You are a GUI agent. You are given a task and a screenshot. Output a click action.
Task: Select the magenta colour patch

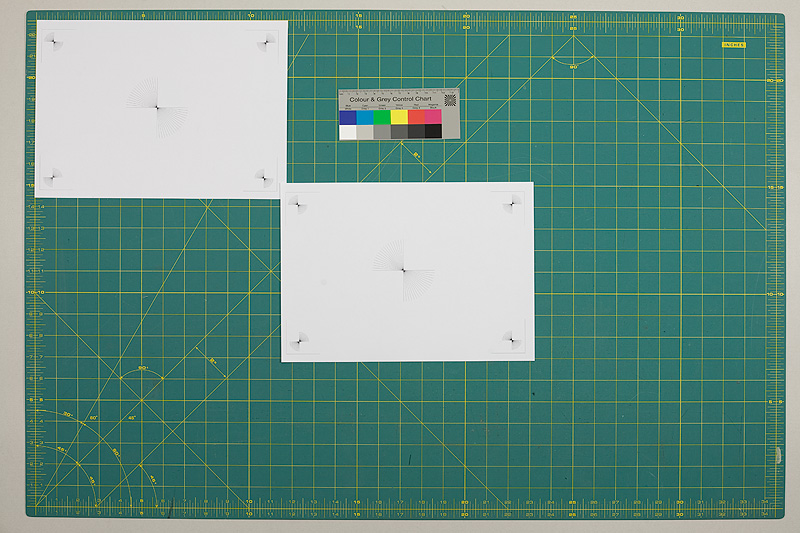433,116
